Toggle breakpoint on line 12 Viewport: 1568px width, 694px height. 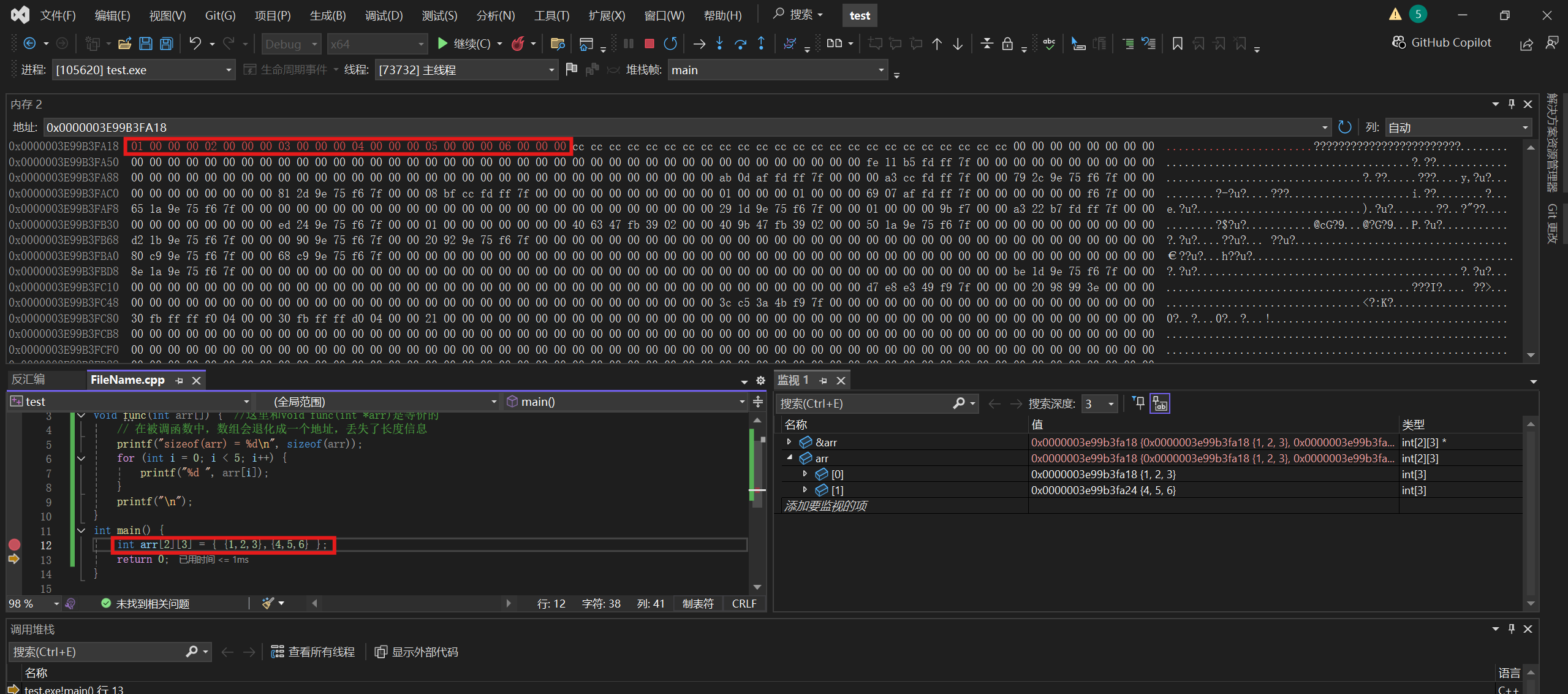(x=15, y=544)
